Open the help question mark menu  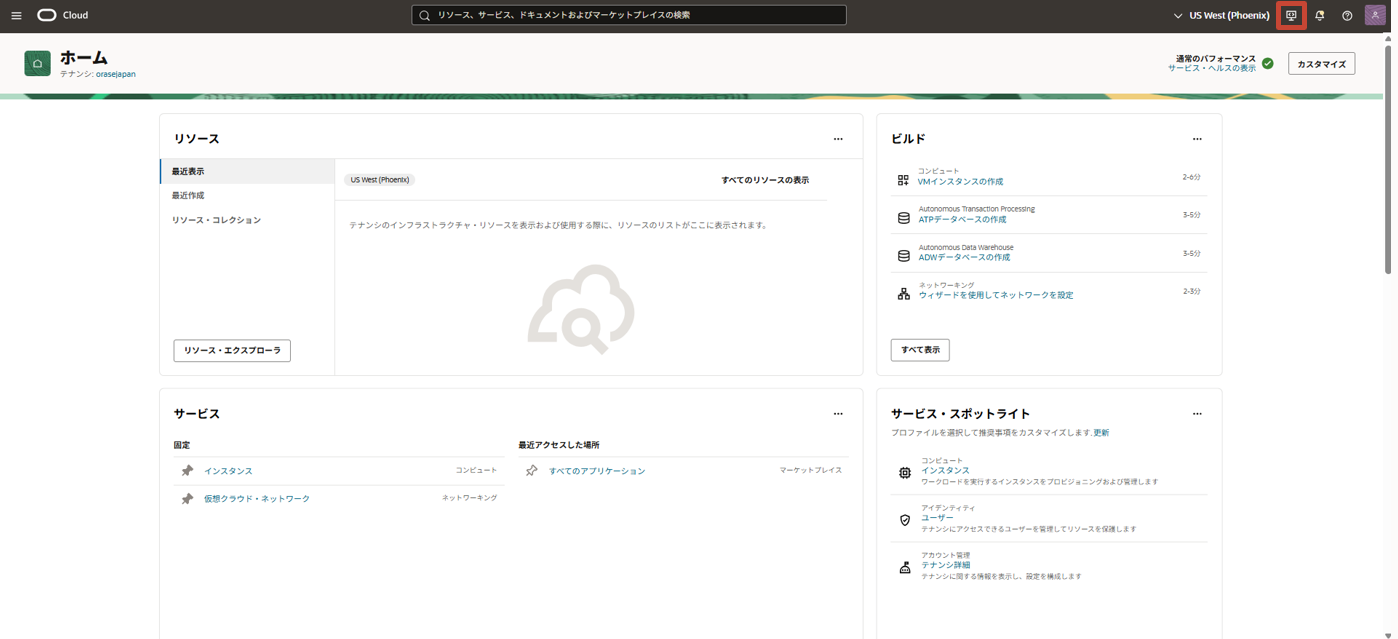click(1347, 15)
